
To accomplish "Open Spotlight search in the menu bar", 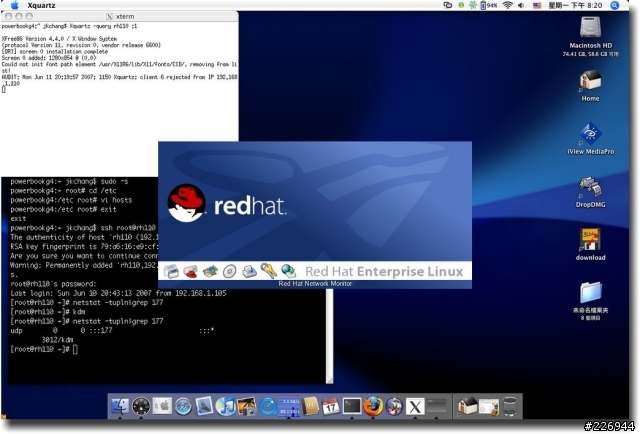I will click(614, 5).
